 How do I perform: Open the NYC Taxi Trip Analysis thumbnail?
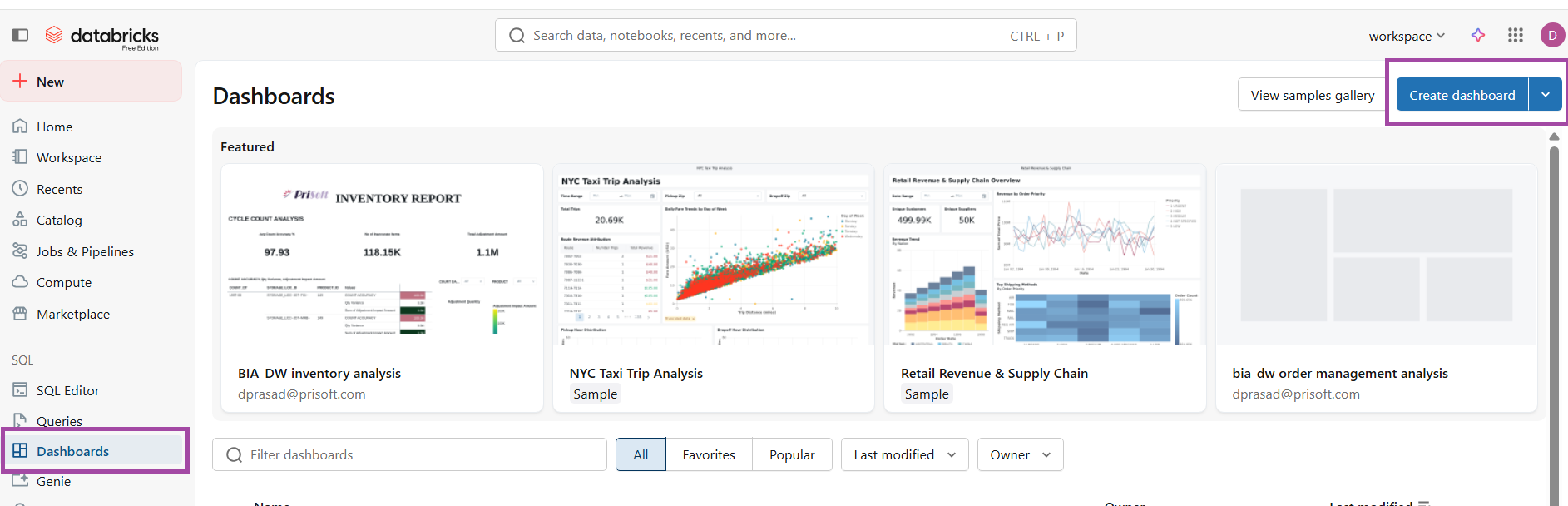[x=713, y=255]
